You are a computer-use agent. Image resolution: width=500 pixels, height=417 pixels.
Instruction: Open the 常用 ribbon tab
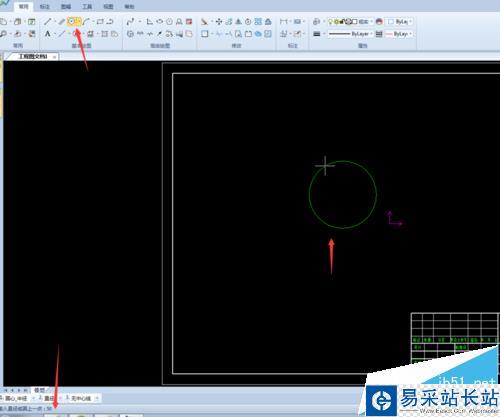[23, 6]
